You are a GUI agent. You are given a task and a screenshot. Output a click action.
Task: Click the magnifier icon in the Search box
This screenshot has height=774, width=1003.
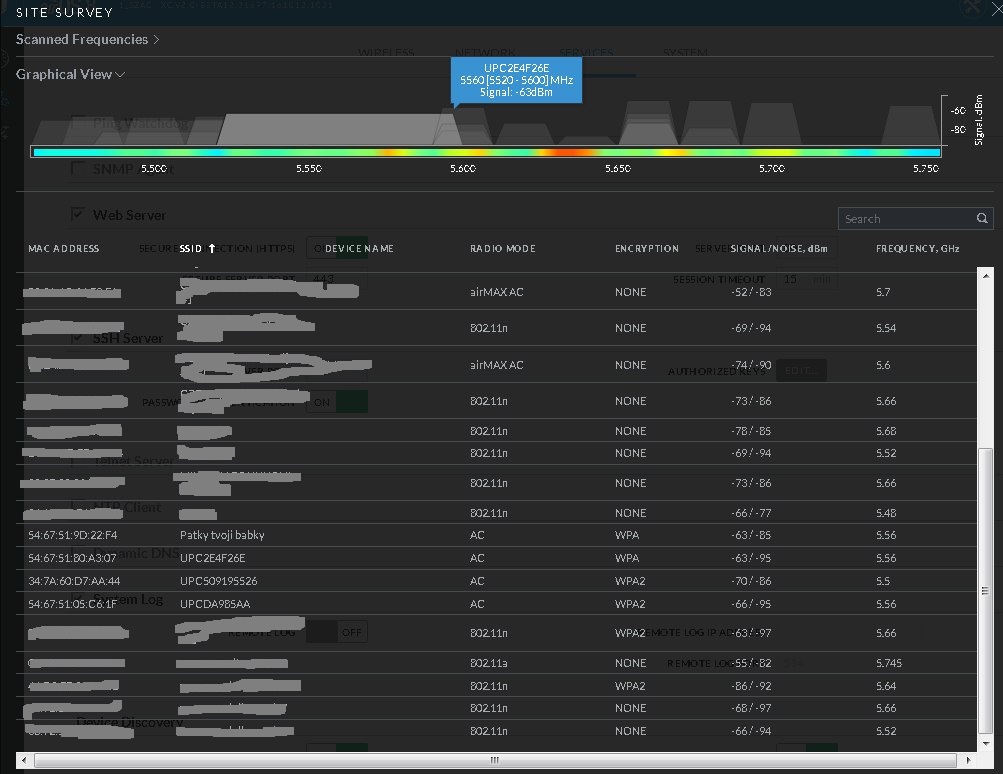[x=982, y=218]
